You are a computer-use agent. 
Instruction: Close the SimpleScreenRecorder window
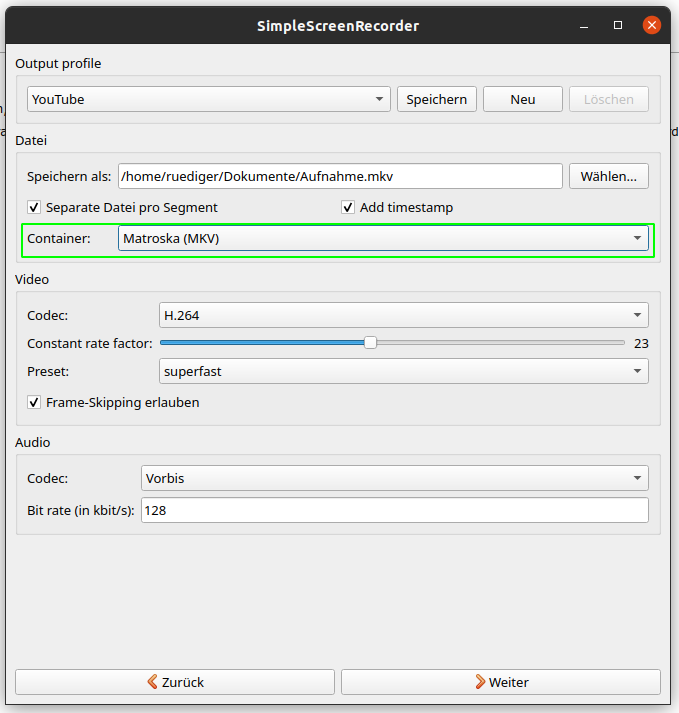coord(652,25)
